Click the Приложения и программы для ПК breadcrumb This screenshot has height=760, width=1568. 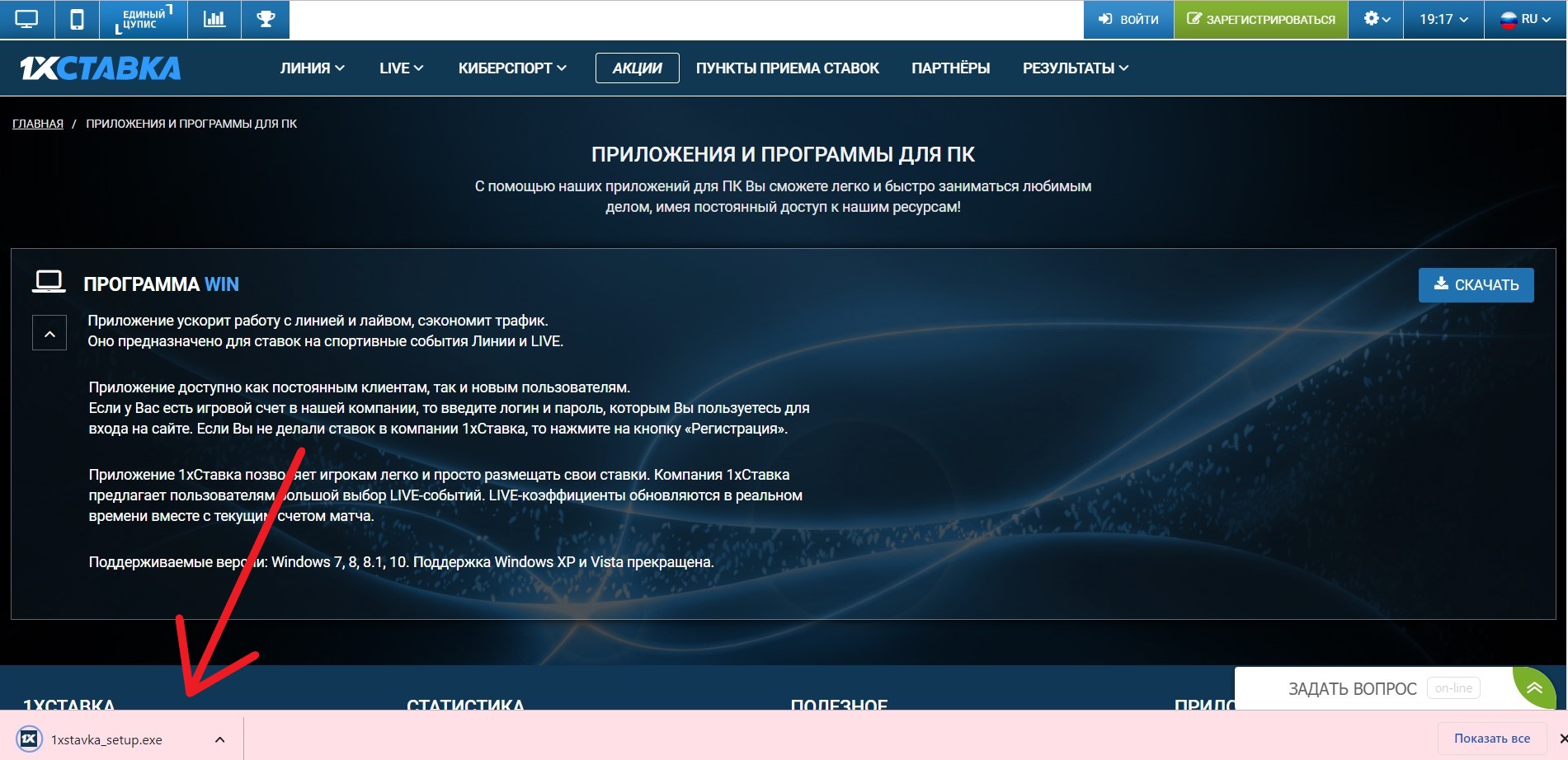click(191, 124)
